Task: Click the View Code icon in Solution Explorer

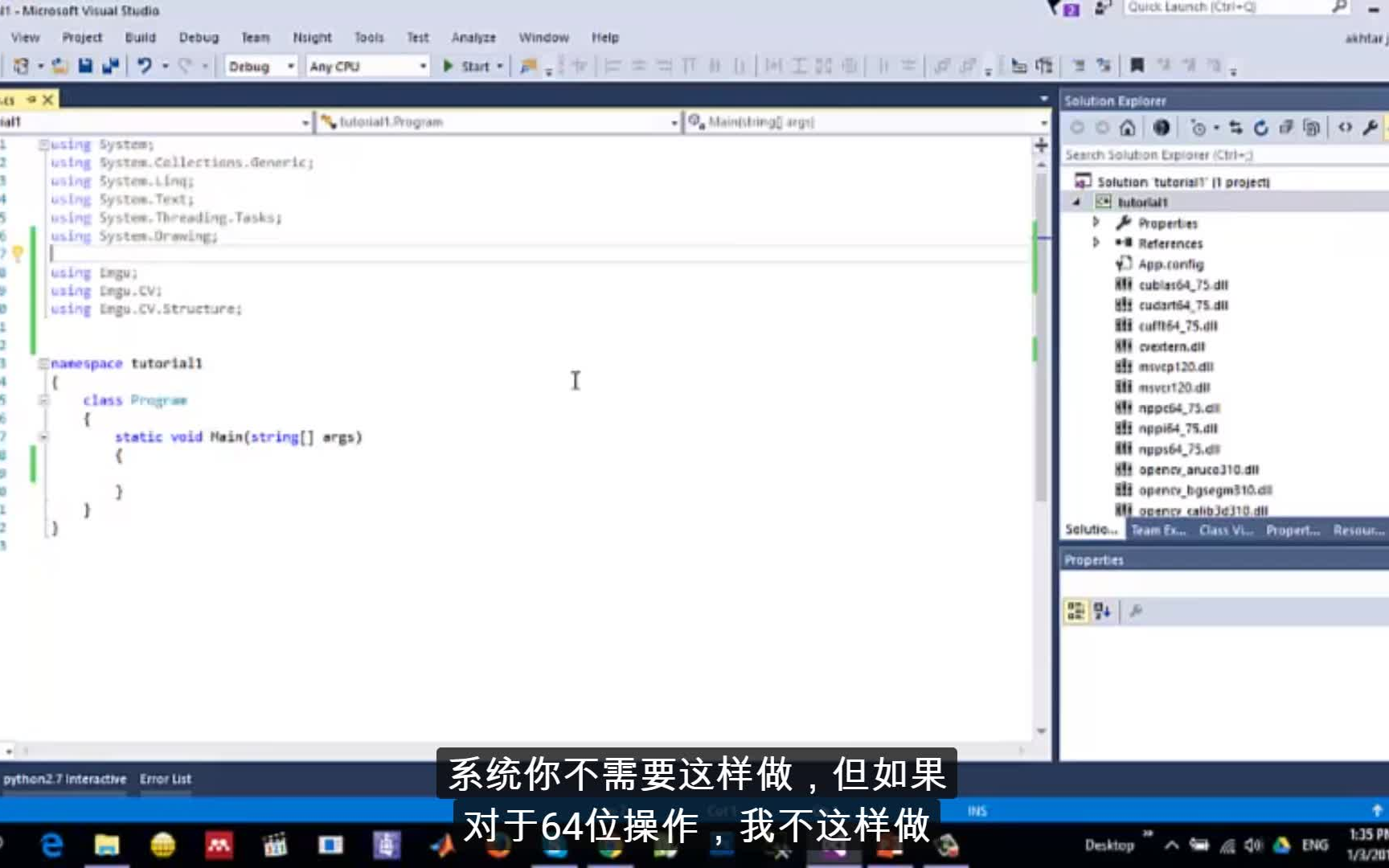Action: click(x=1345, y=128)
